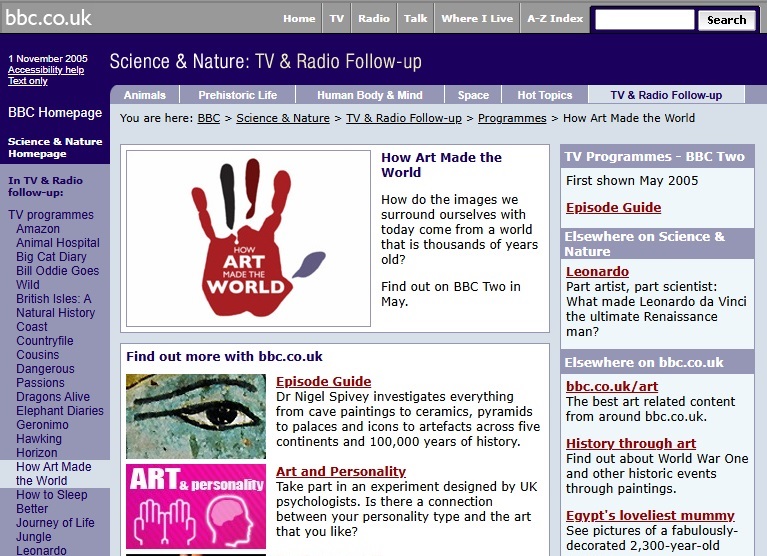
Task: Click the bbc.co.uk logo
Action: [48, 18]
